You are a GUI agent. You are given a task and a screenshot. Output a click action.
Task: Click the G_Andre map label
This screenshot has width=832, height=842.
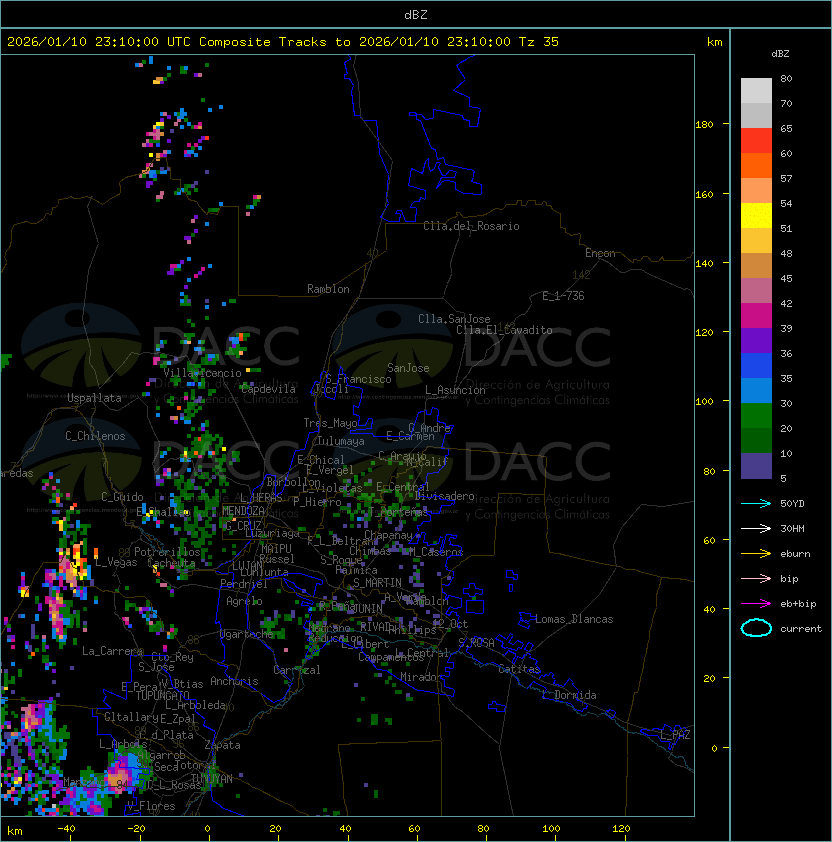(429, 428)
